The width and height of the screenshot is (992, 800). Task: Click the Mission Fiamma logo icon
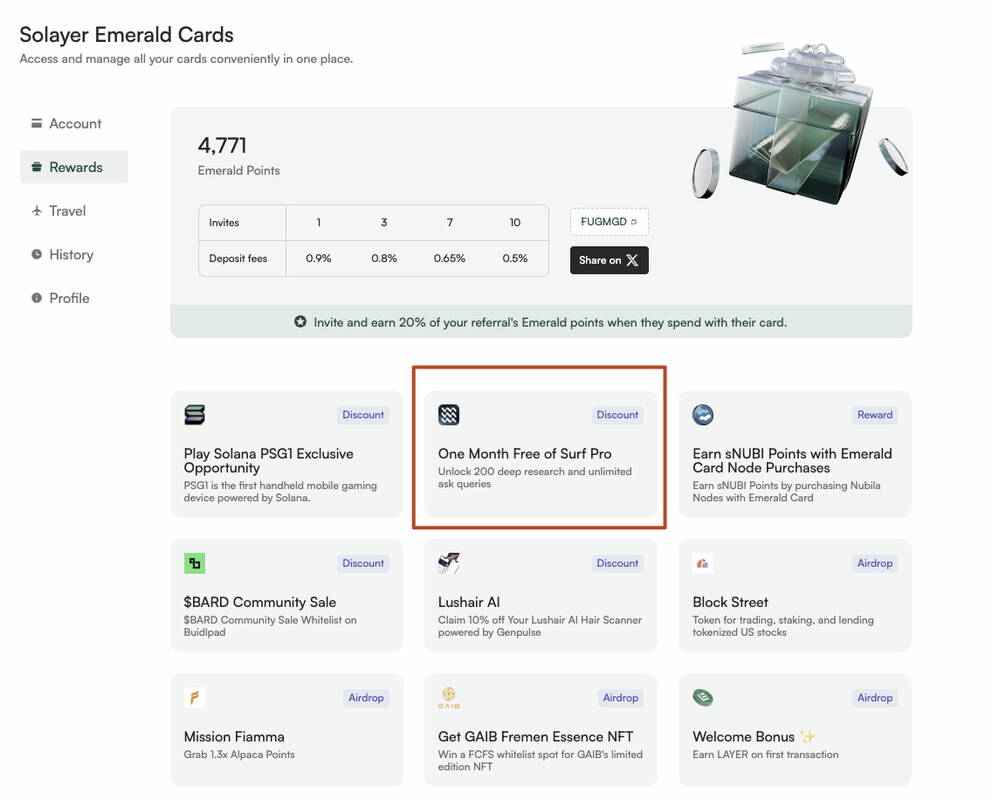tap(195, 697)
